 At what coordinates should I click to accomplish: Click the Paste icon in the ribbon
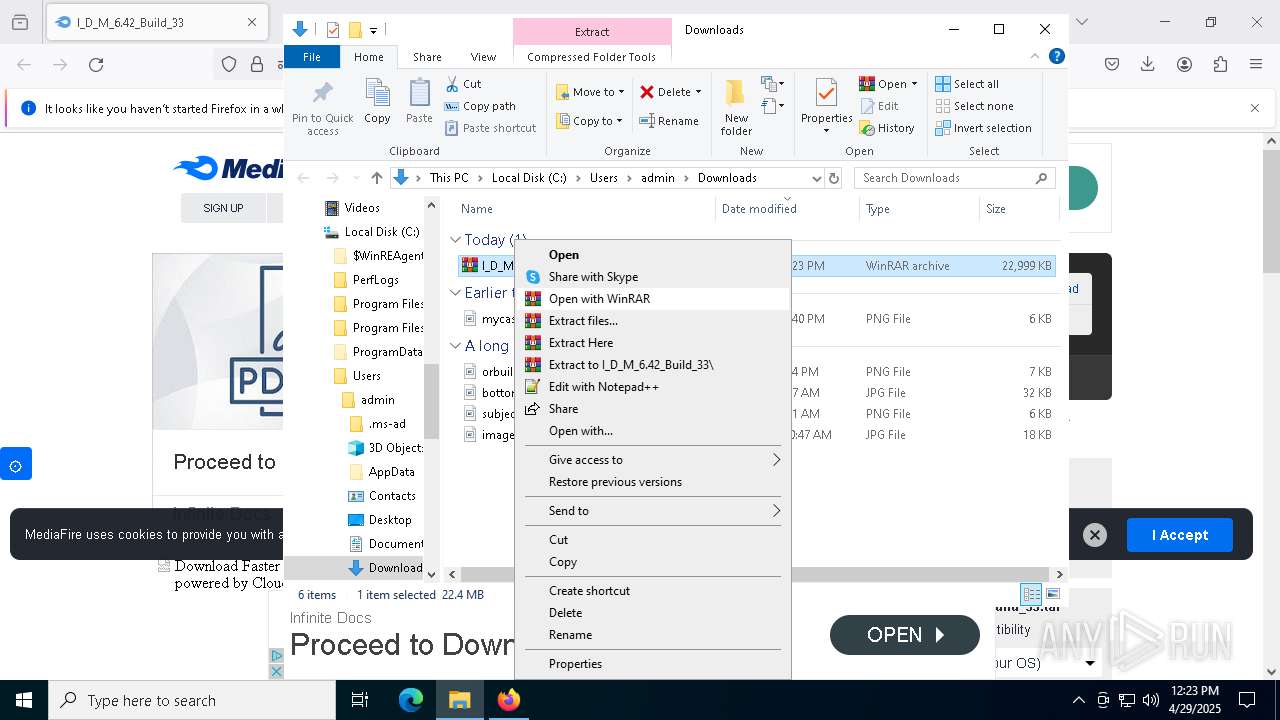tap(419, 93)
